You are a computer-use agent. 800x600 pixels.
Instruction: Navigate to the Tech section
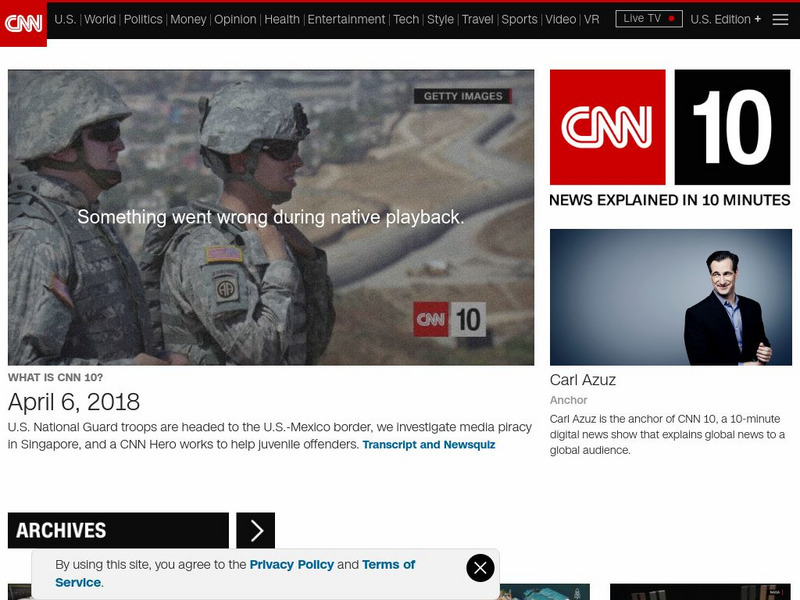(406, 19)
